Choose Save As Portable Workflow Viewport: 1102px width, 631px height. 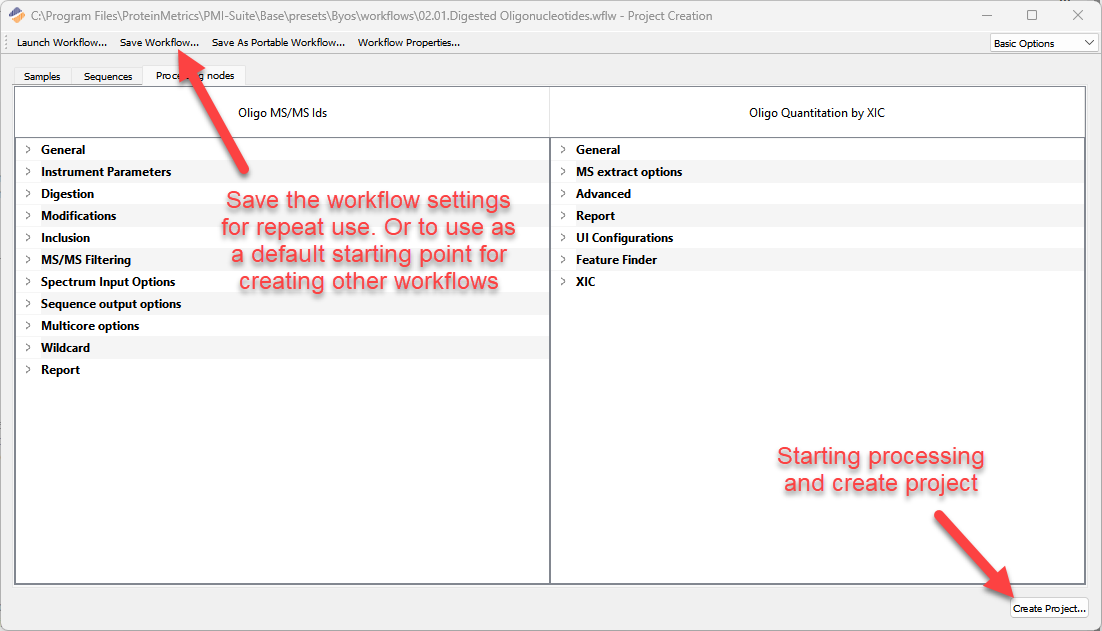[278, 43]
